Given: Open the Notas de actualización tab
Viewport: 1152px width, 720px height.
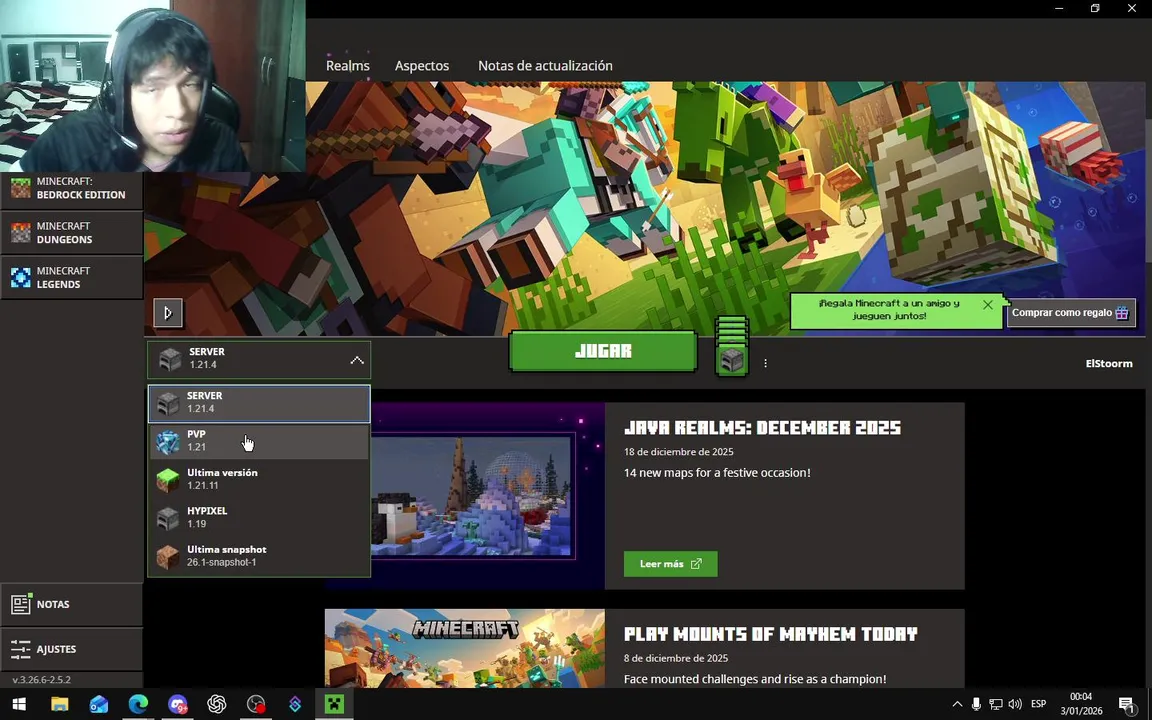Looking at the screenshot, I should (545, 66).
